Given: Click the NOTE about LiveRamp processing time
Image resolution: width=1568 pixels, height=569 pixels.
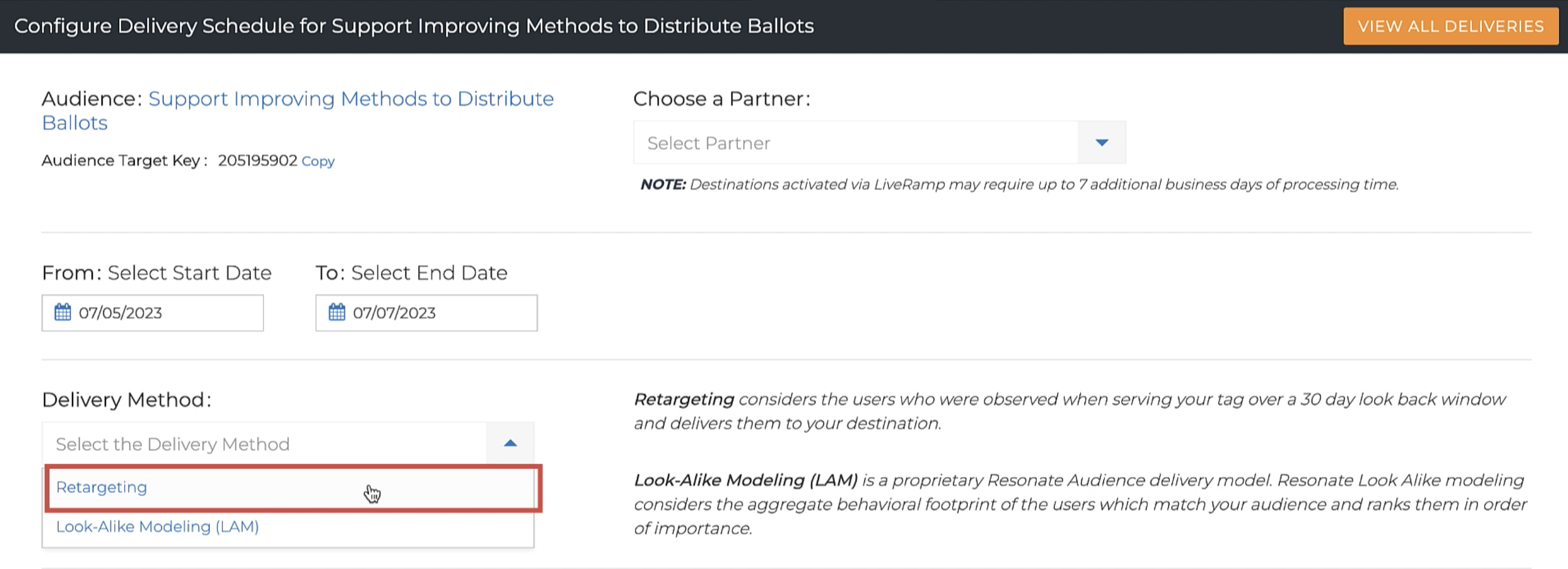Looking at the screenshot, I should (x=1019, y=184).
